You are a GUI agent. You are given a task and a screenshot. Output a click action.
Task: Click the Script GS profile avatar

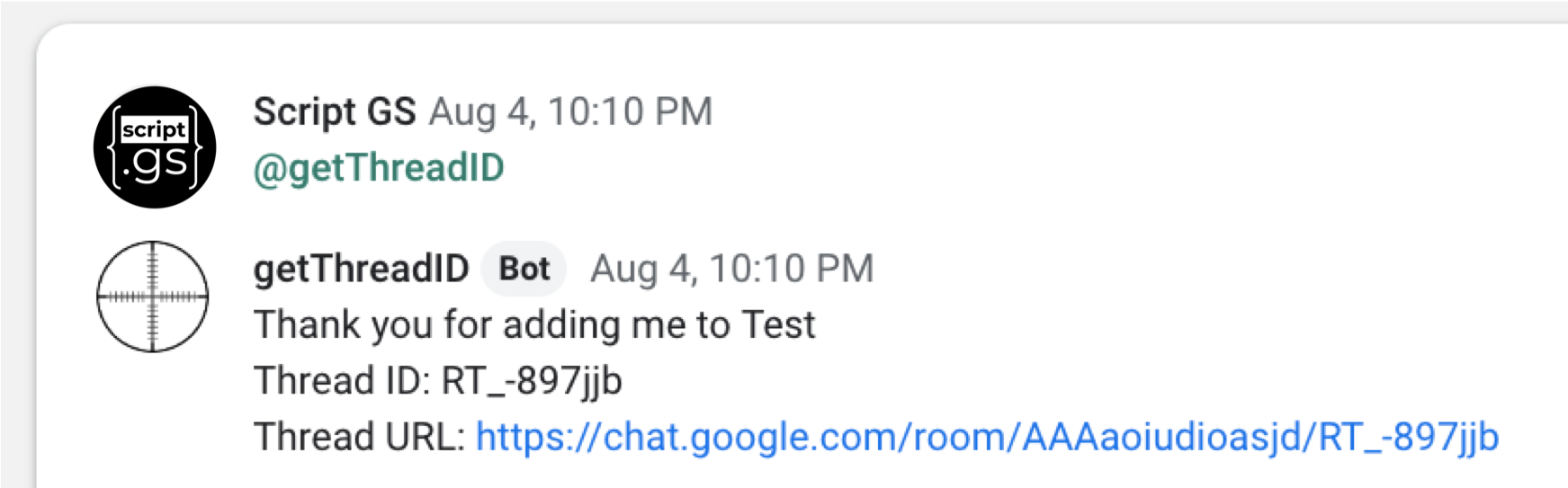[155, 147]
